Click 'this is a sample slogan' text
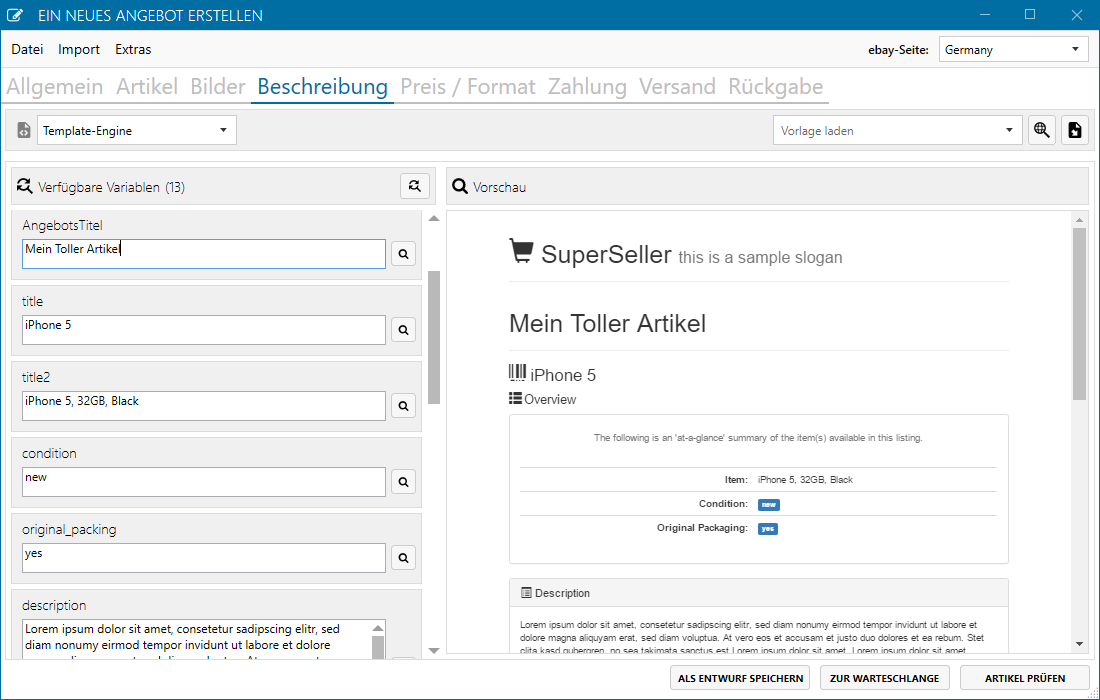 [x=760, y=257]
